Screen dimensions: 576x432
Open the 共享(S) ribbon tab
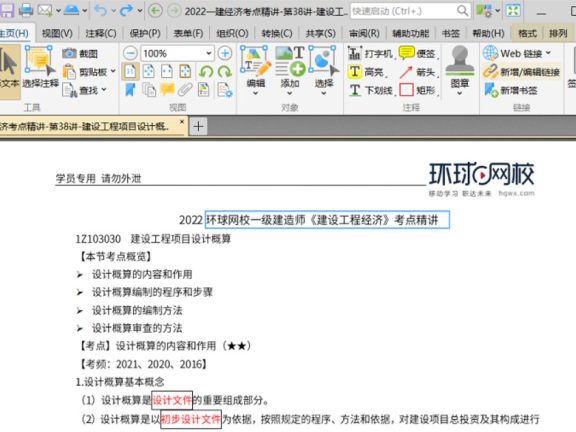(321, 34)
